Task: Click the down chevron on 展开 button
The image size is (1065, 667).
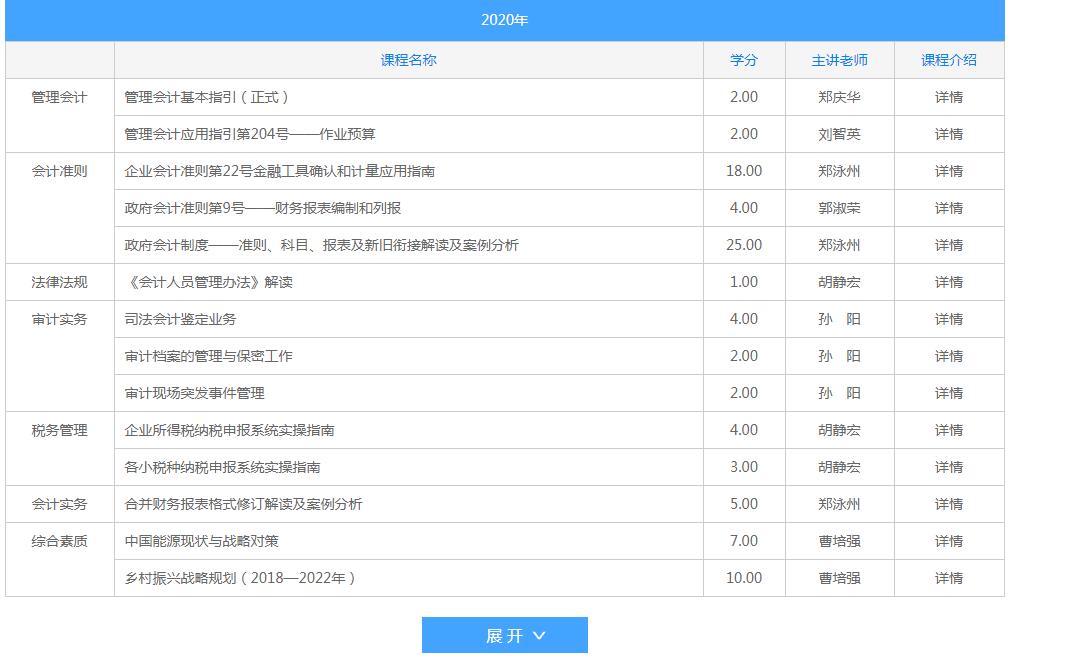Action: 540,636
